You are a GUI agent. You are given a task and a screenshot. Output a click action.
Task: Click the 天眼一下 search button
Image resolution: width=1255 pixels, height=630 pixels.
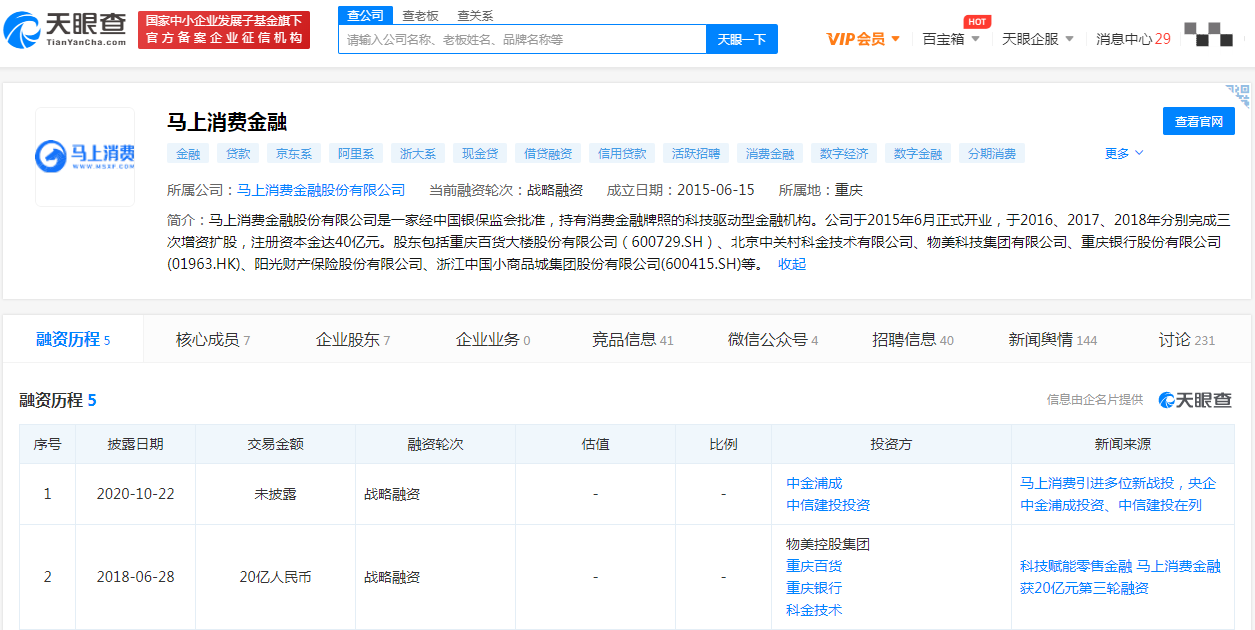coord(742,39)
